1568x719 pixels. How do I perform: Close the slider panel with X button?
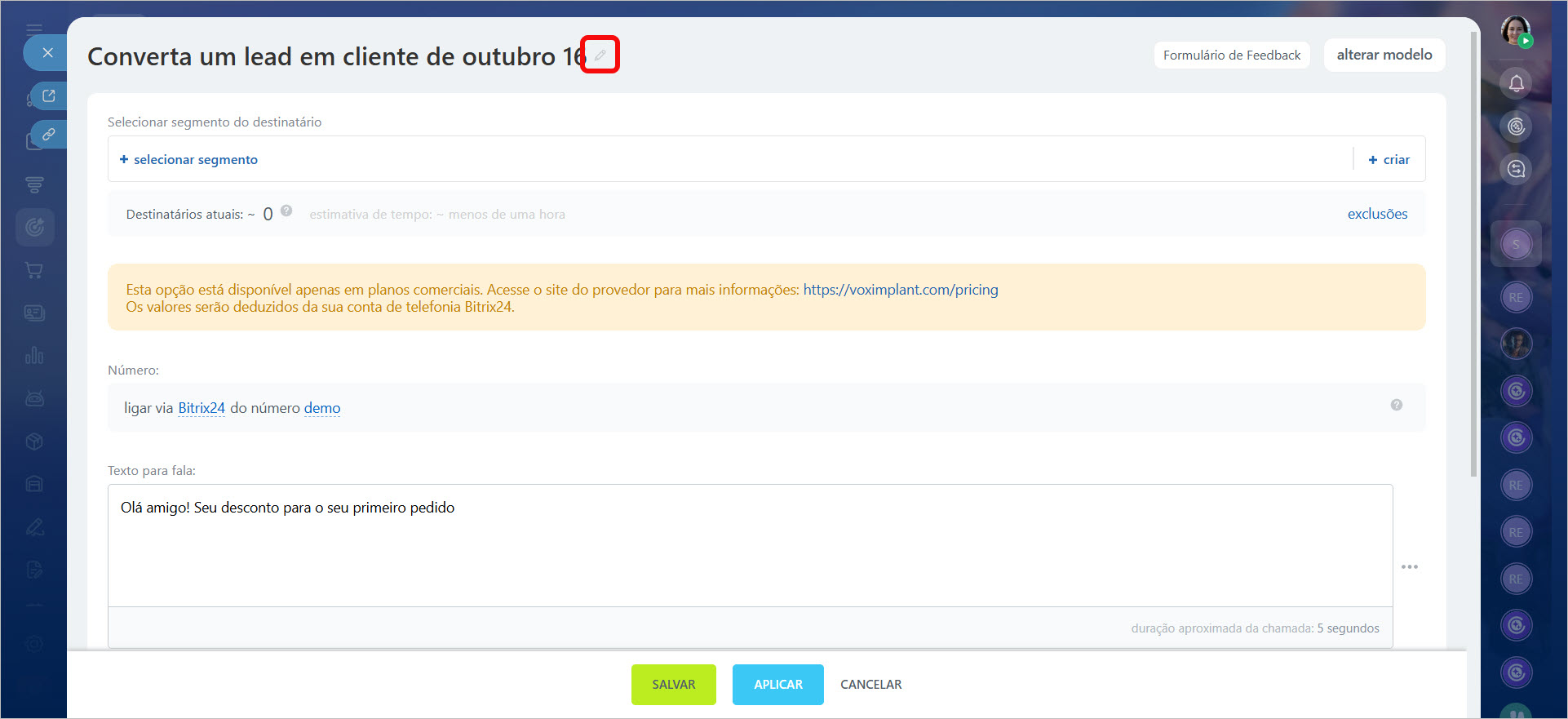[47, 53]
